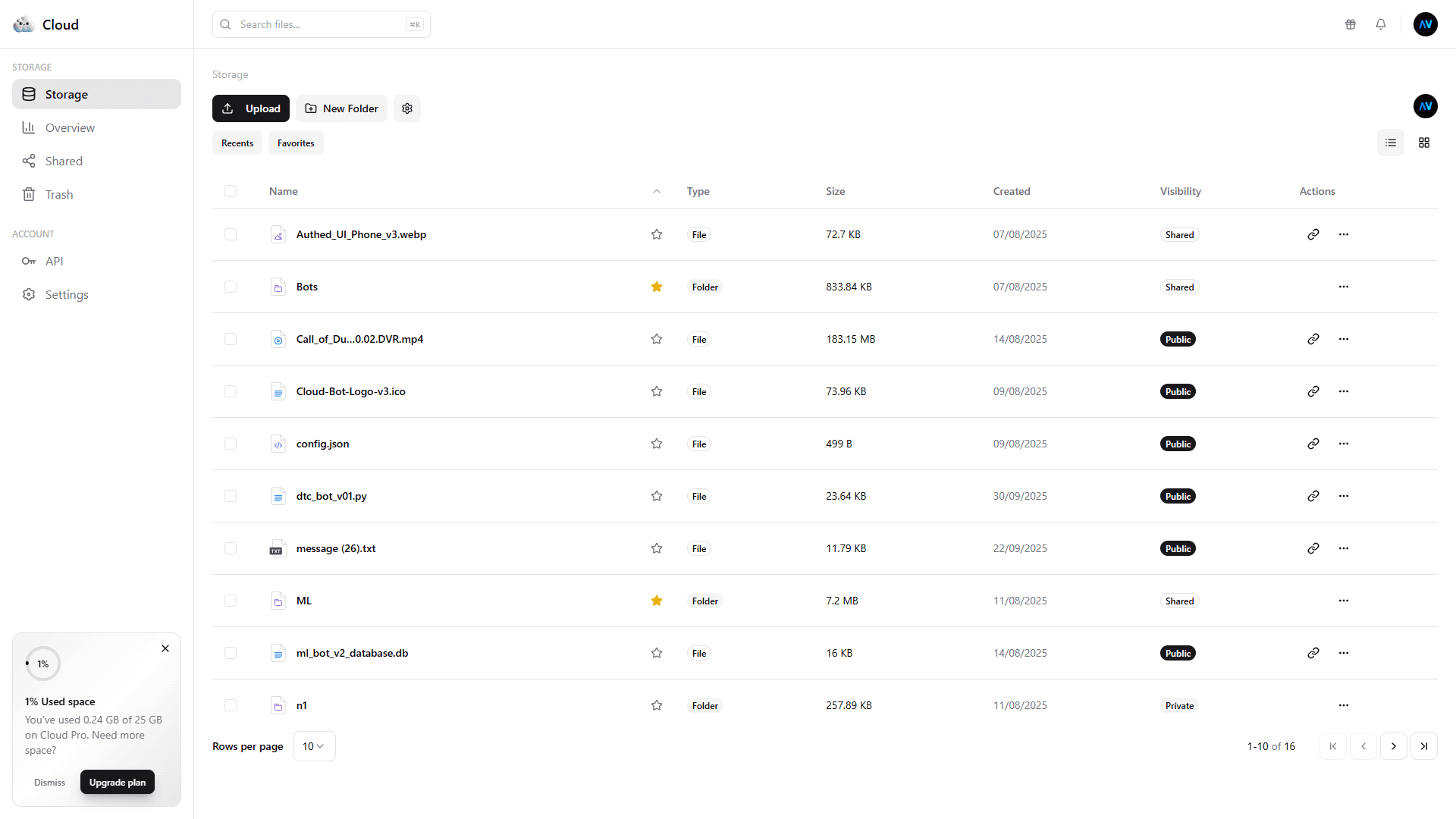Click the gift promotions icon
The image size is (1456, 819).
click(1350, 24)
